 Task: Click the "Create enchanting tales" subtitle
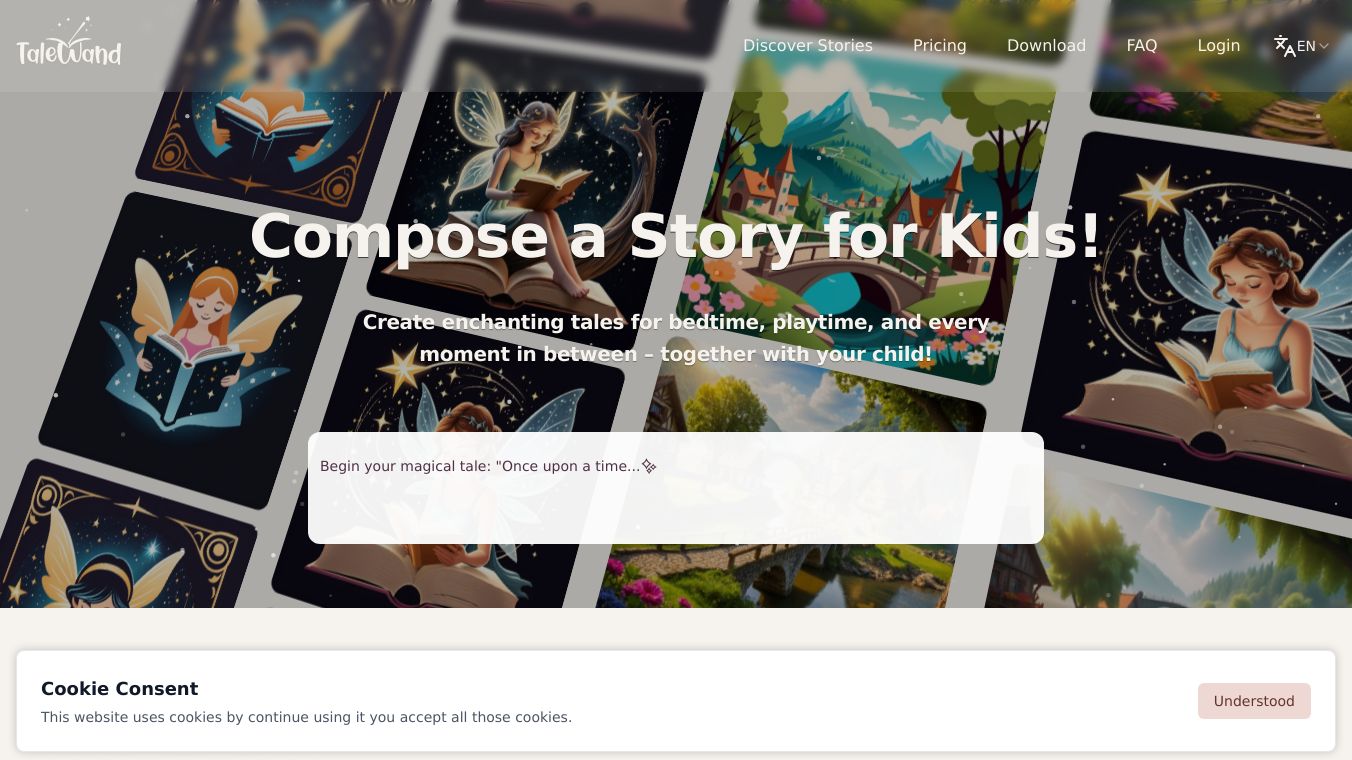[676, 338]
